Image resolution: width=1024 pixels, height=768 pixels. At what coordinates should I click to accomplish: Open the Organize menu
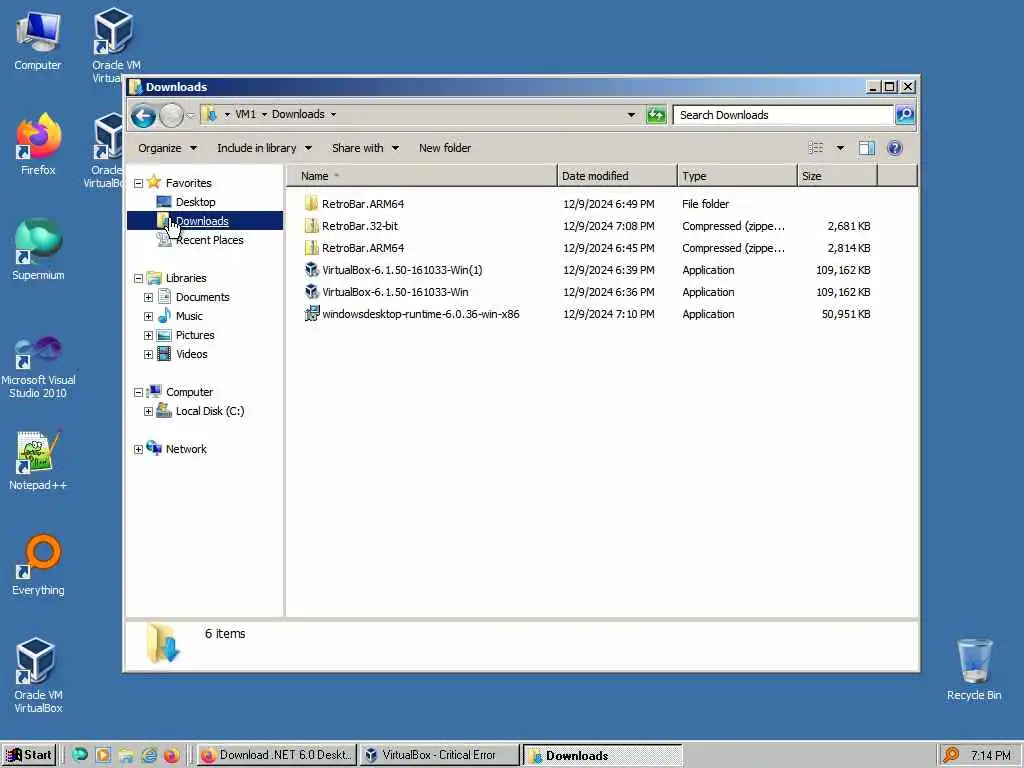point(167,148)
